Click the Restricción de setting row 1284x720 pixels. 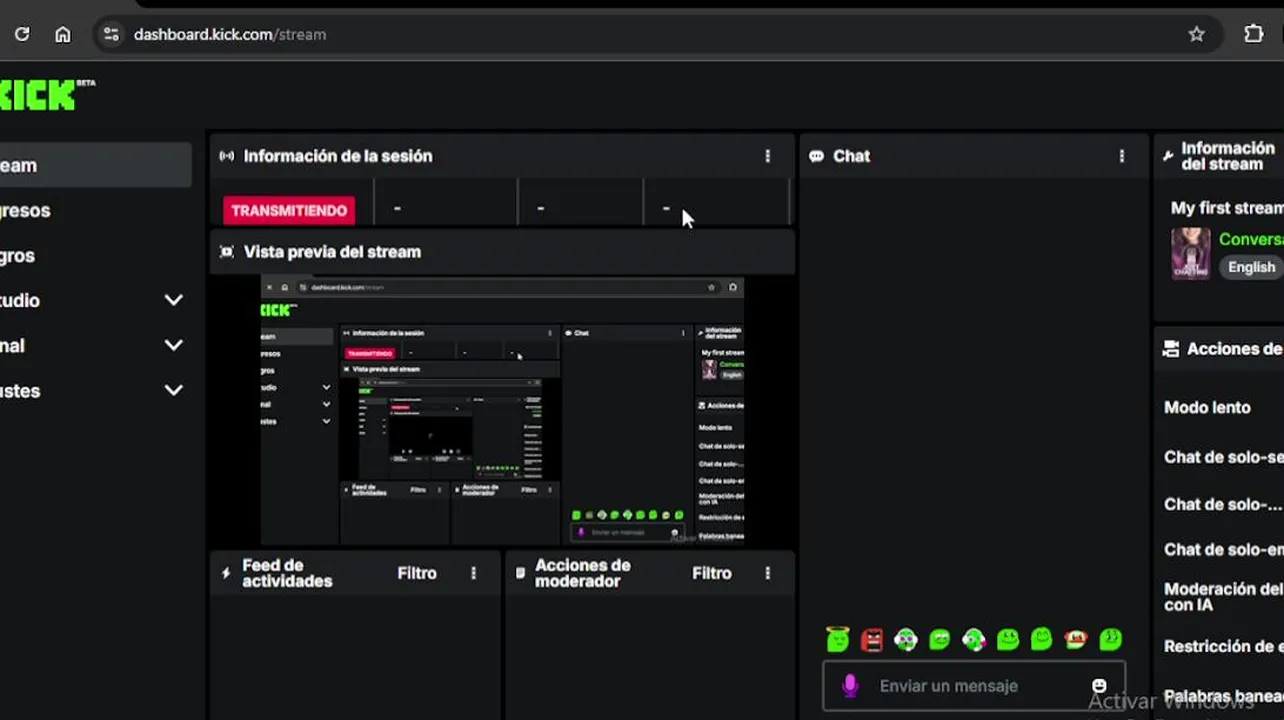[x=1223, y=646]
